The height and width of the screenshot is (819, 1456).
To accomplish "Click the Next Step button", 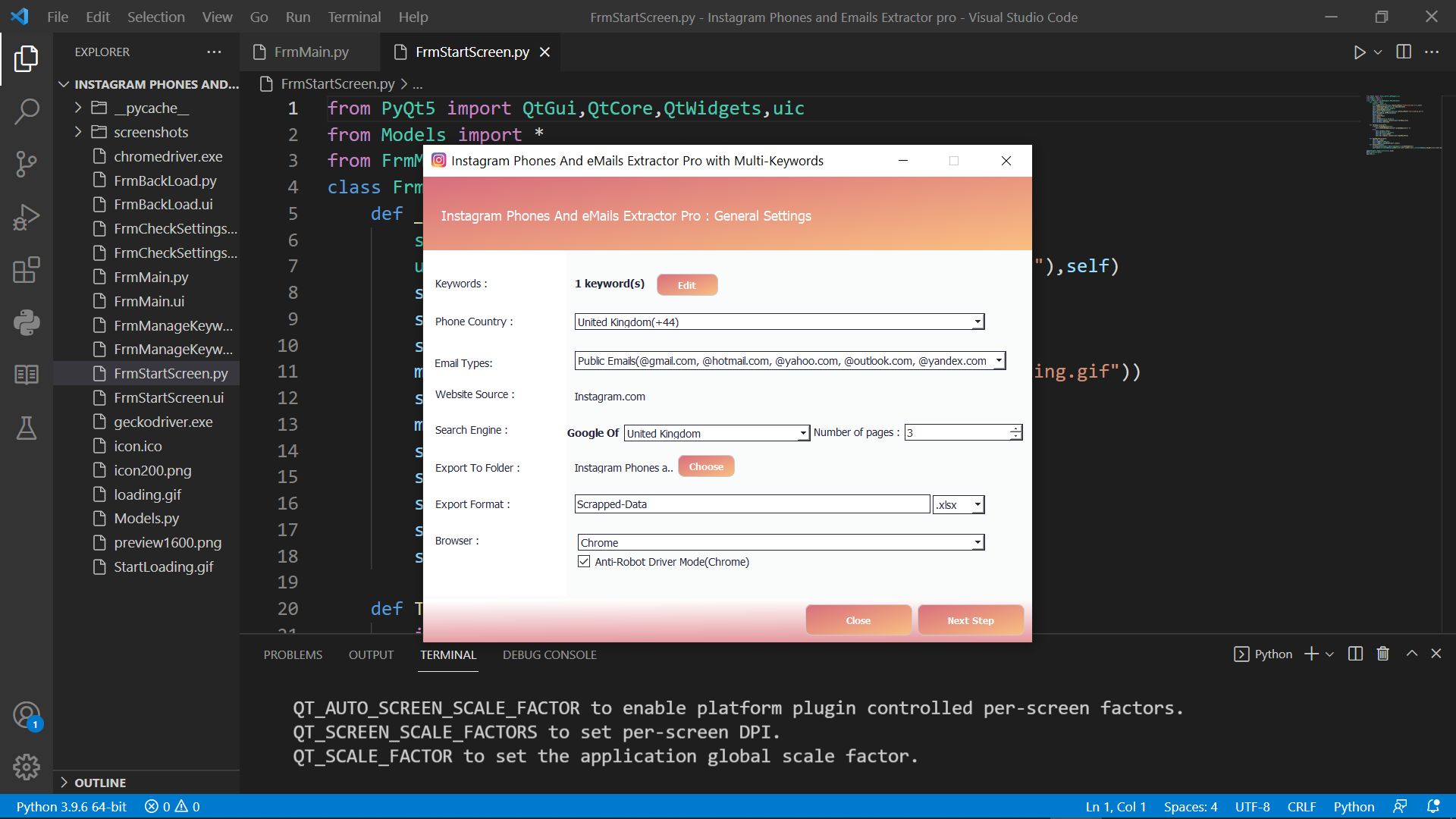I will [971, 620].
